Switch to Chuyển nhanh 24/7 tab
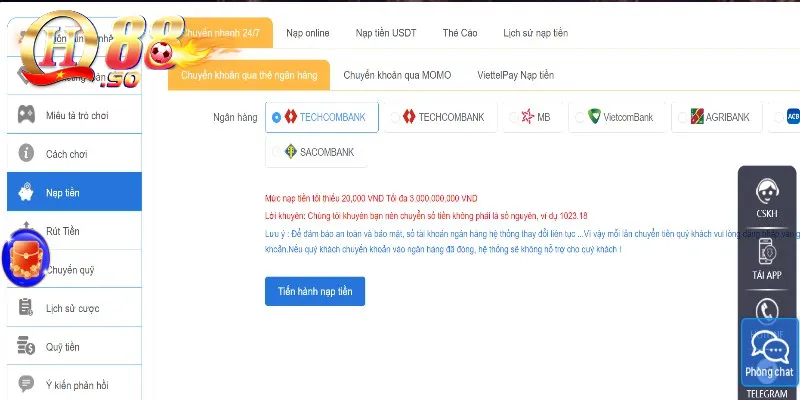 coord(220,33)
